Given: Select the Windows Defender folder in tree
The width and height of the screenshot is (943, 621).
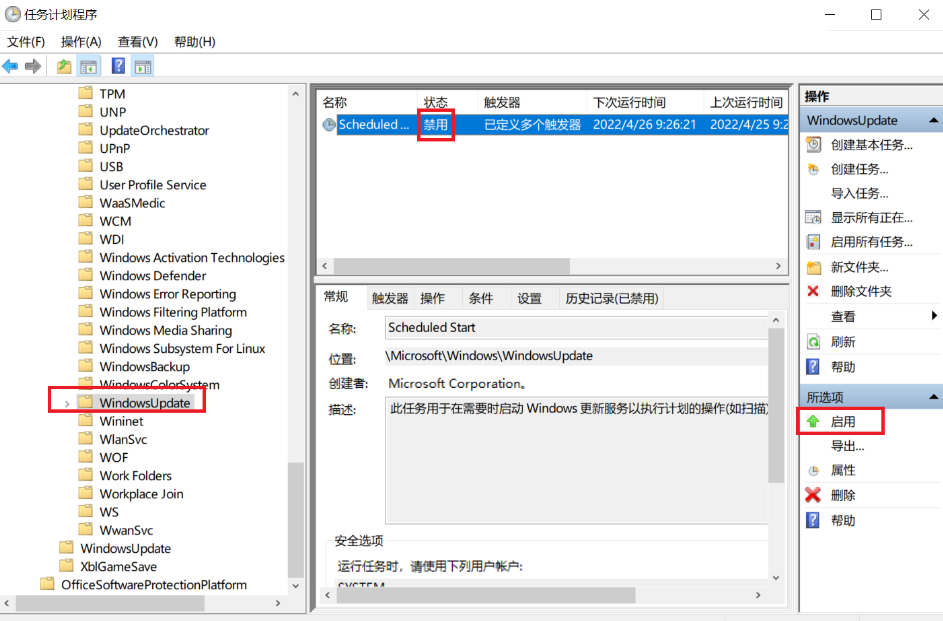Looking at the screenshot, I should pos(153,276).
